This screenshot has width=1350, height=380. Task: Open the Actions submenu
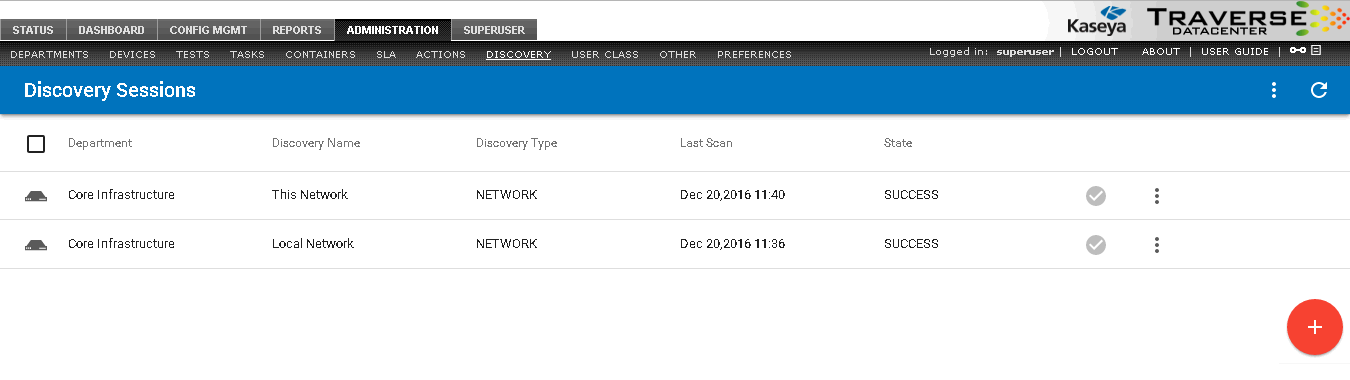tap(441, 55)
